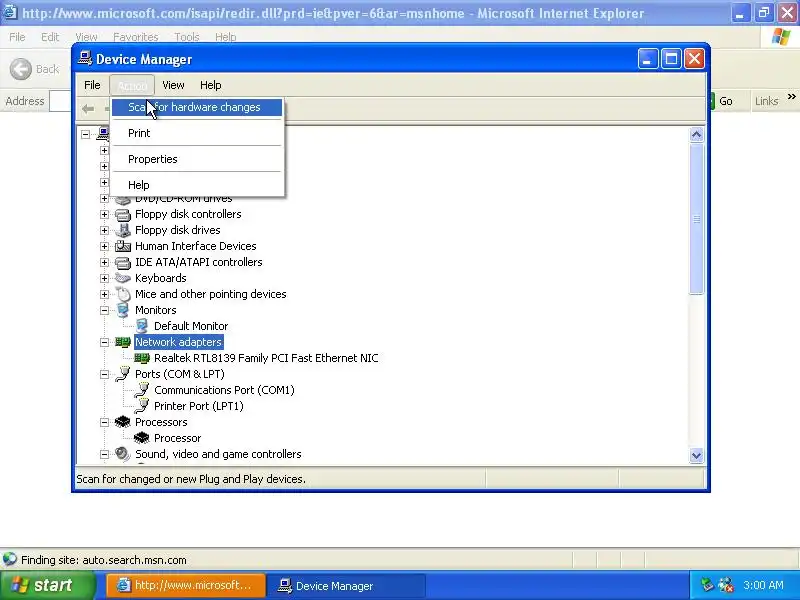Screen dimensions: 800x600
Task: Click the back arrow in Device Manager toolbar
Action: pos(88,108)
